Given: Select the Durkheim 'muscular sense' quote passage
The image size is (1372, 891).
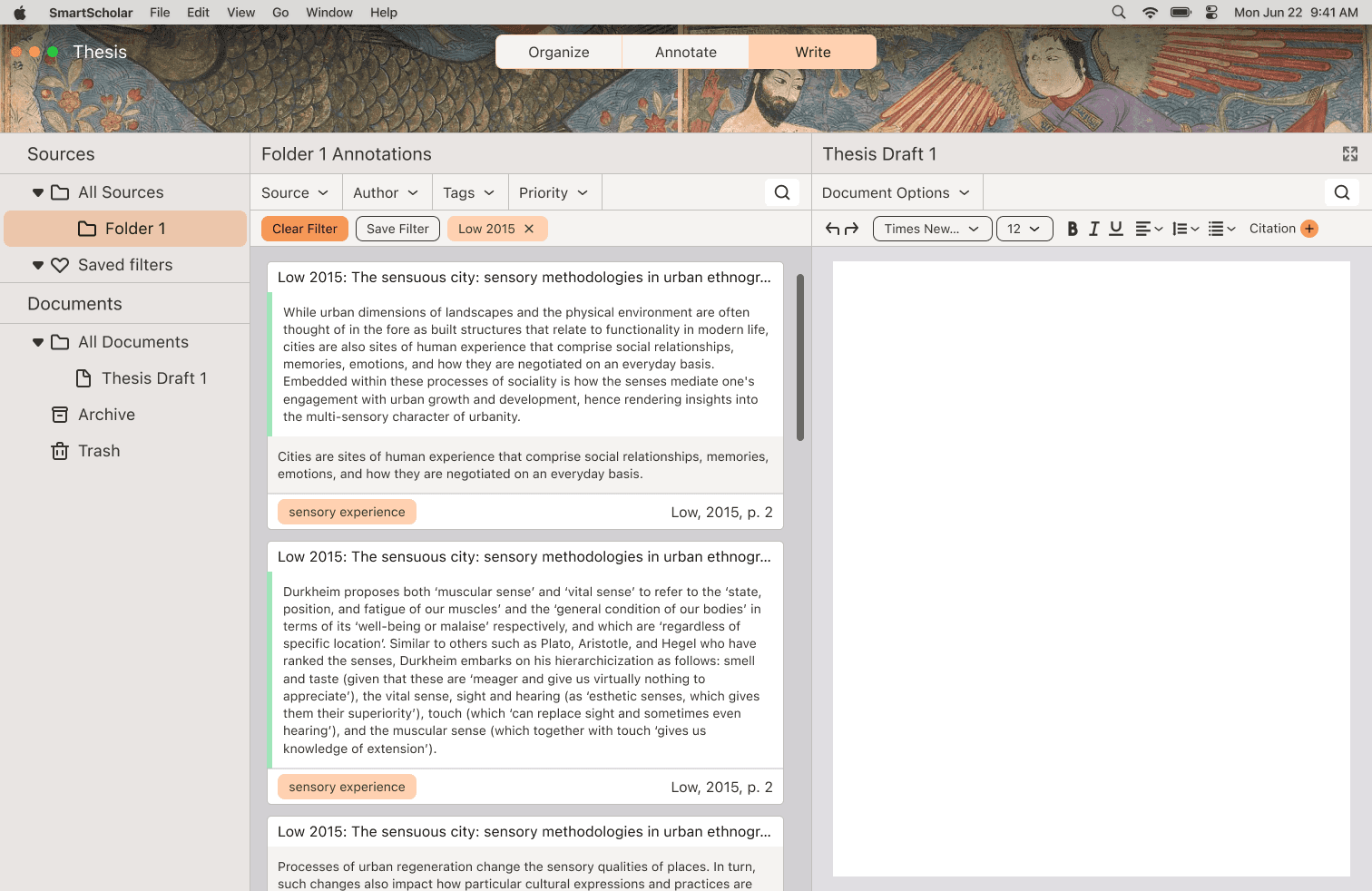Looking at the screenshot, I should [x=522, y=670].
